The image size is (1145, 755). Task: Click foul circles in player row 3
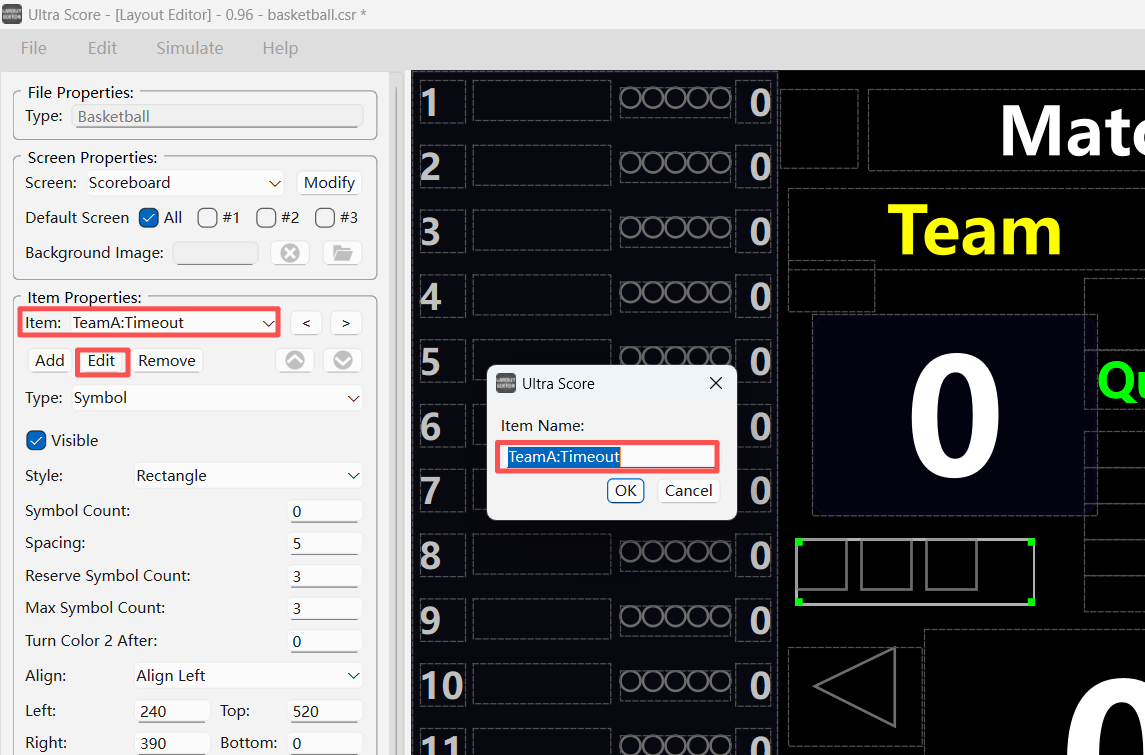[675, 228]
